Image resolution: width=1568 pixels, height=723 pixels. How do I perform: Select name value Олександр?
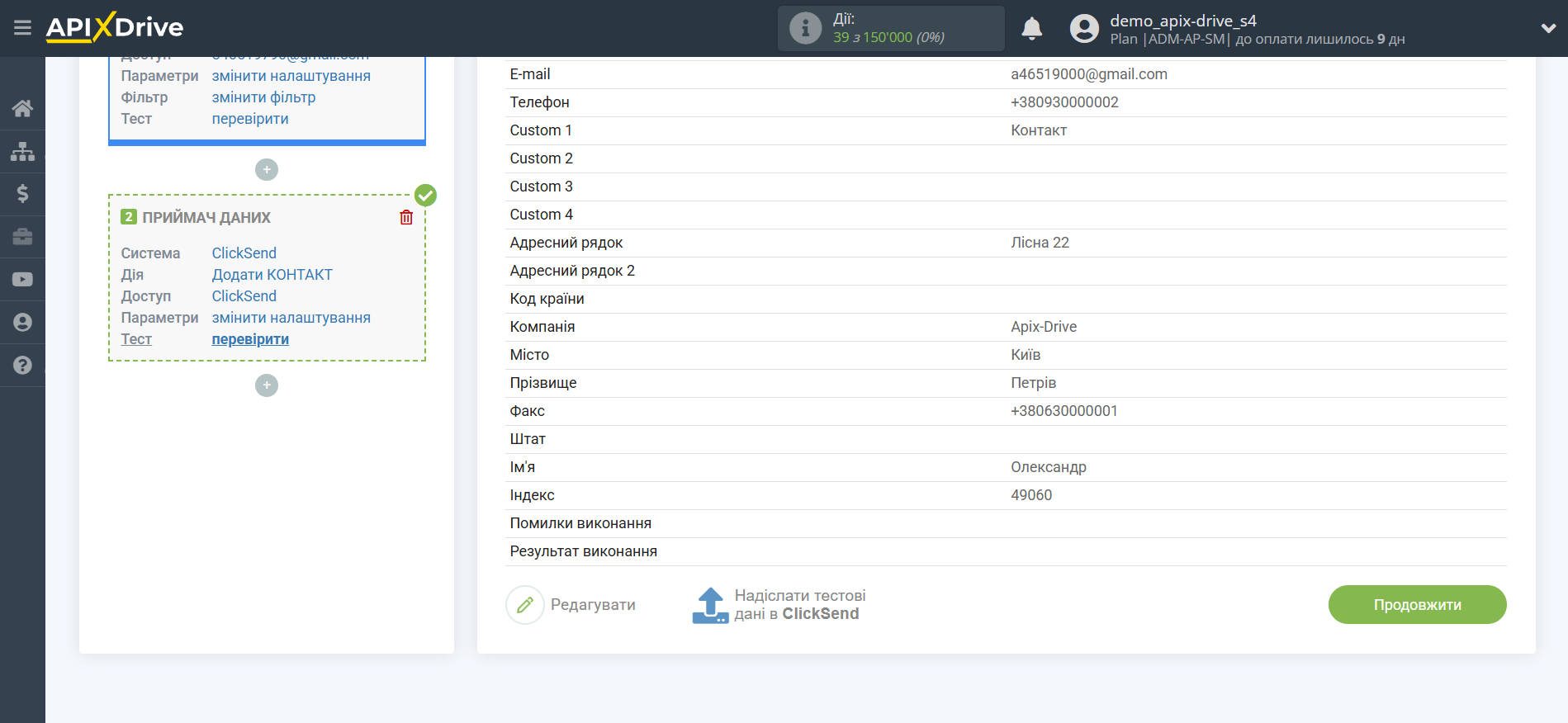point(1049,467)
